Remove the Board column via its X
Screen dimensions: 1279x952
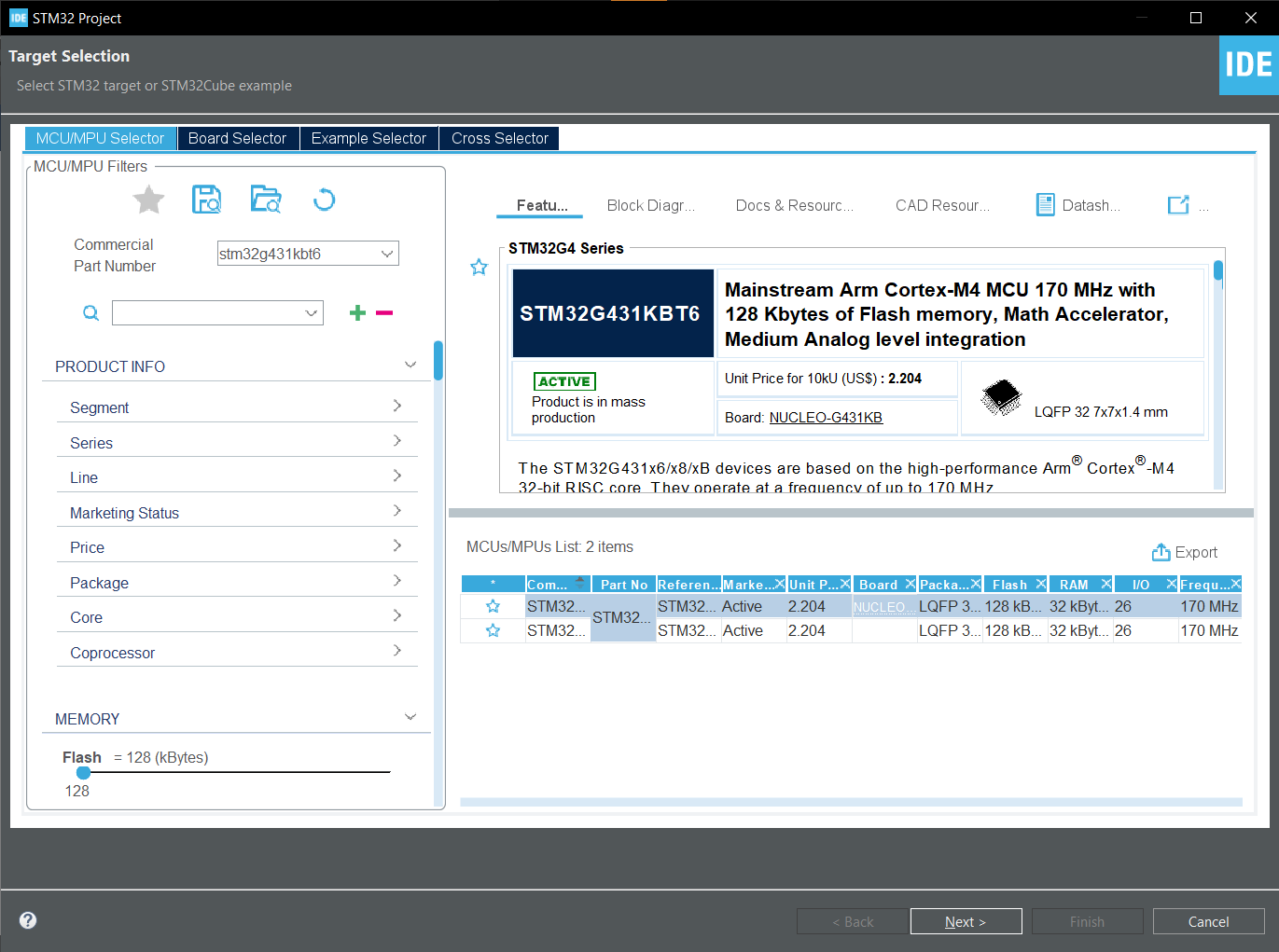911,584
